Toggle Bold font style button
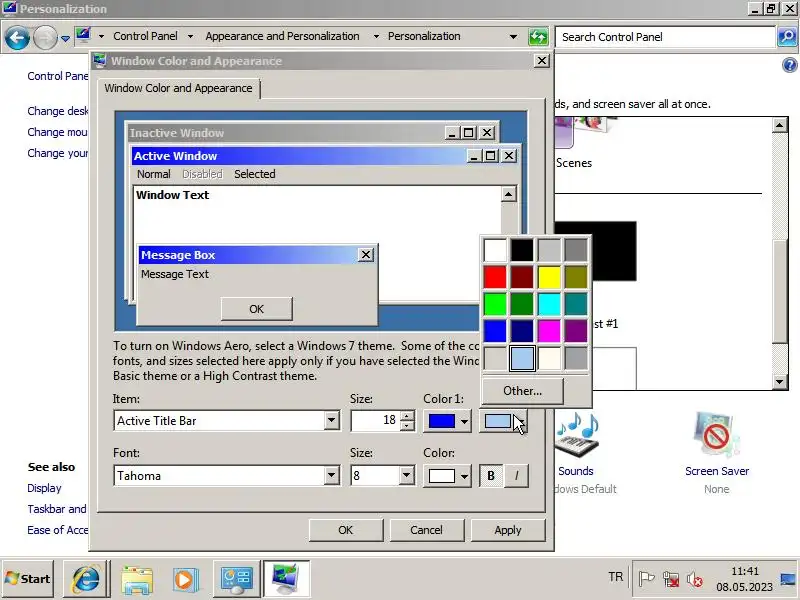 [491, 476]
